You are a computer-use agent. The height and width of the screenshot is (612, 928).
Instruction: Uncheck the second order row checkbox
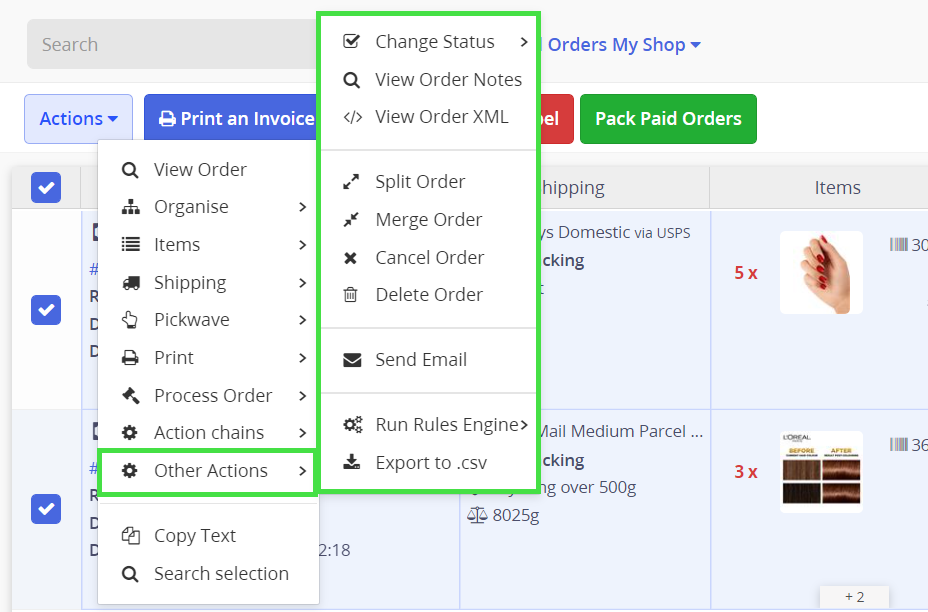[x=46, y=509]
